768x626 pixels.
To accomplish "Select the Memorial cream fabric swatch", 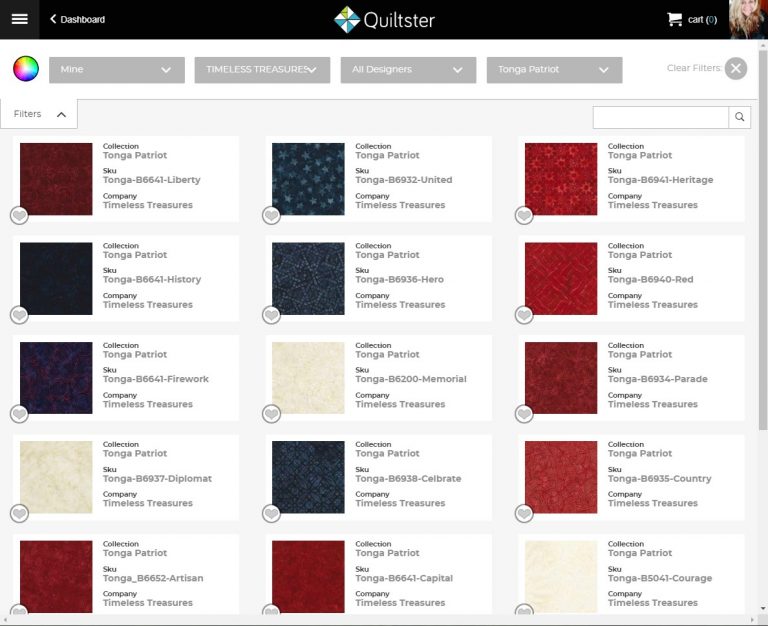I will 308,378.
